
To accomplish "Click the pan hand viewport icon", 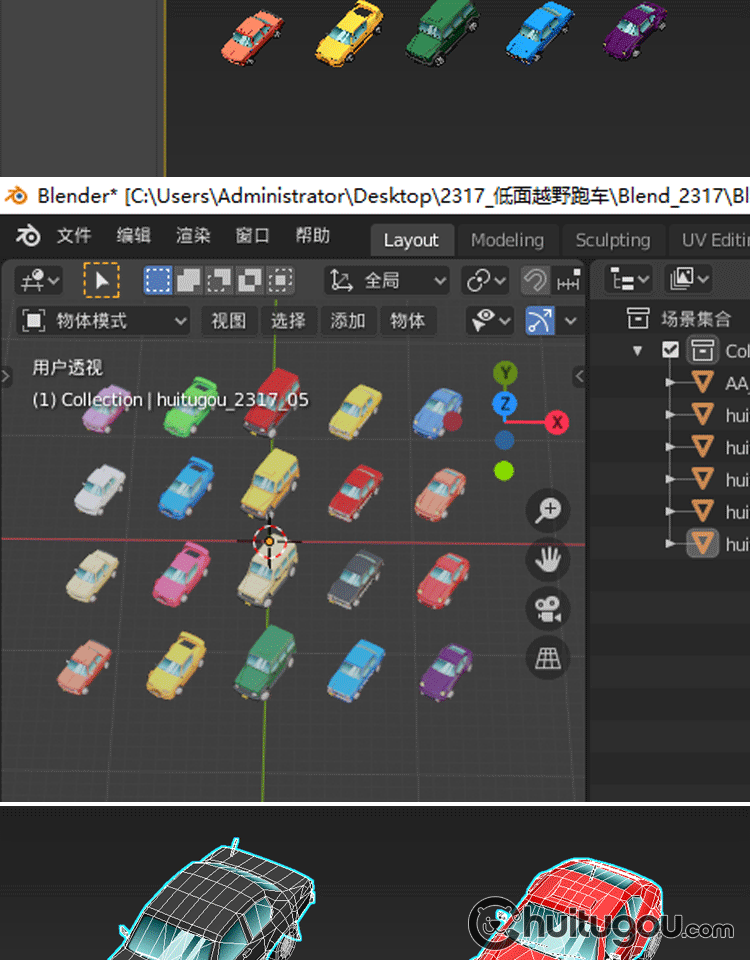I will click(548, 560).
